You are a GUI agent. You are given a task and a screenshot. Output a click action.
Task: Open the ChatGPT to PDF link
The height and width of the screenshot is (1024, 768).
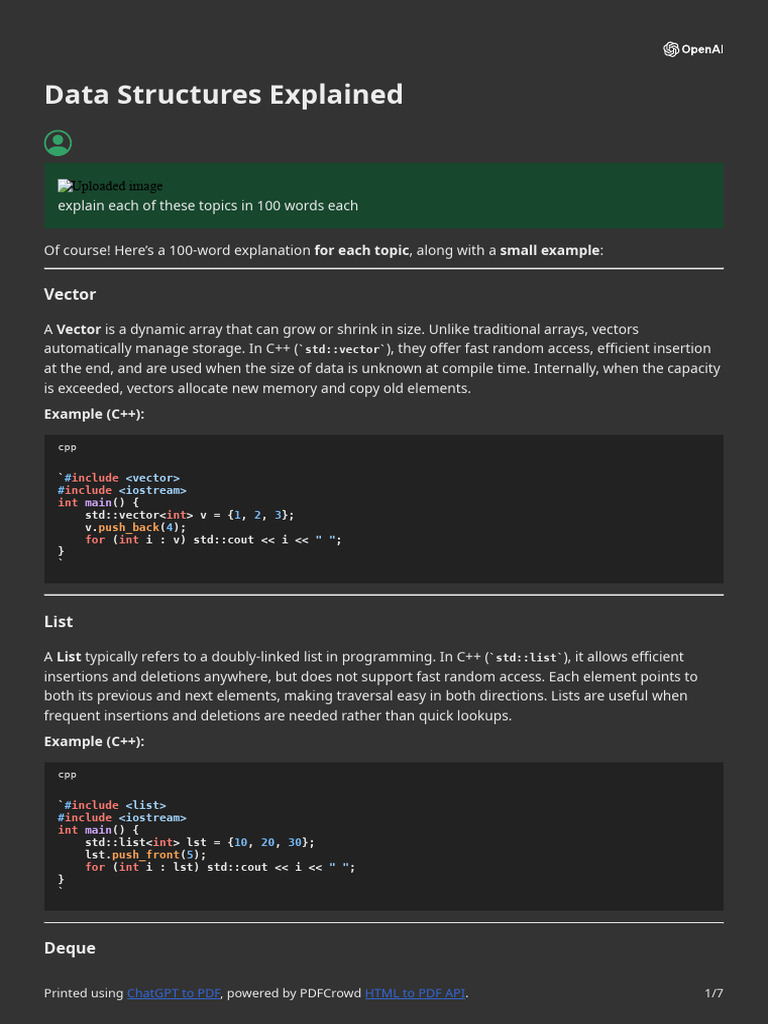(173, 993)
